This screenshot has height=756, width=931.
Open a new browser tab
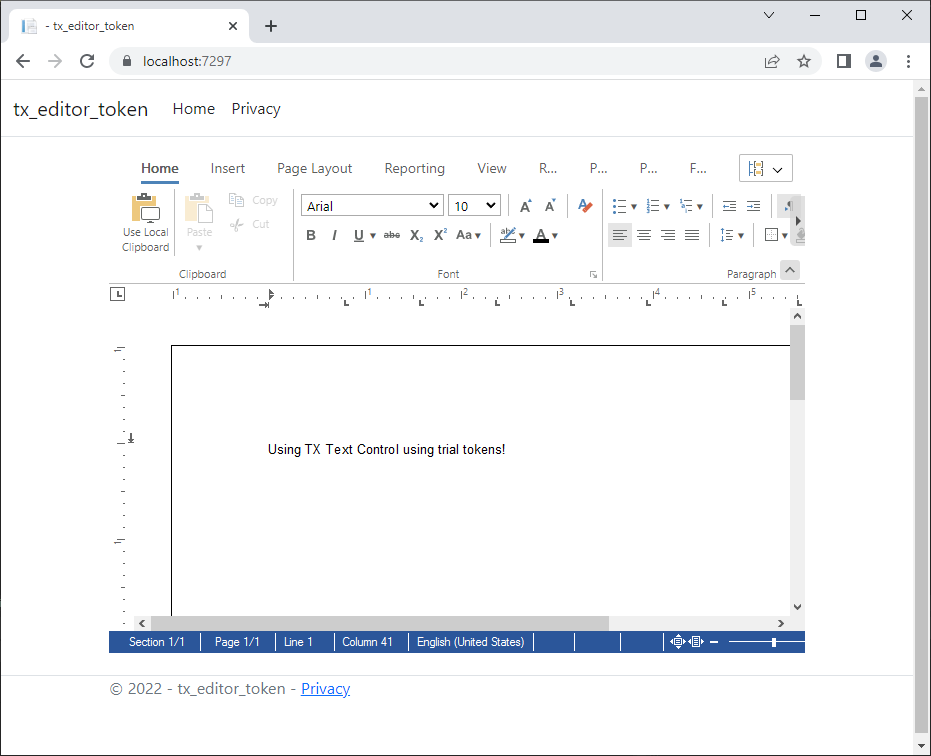coord(271,26)
